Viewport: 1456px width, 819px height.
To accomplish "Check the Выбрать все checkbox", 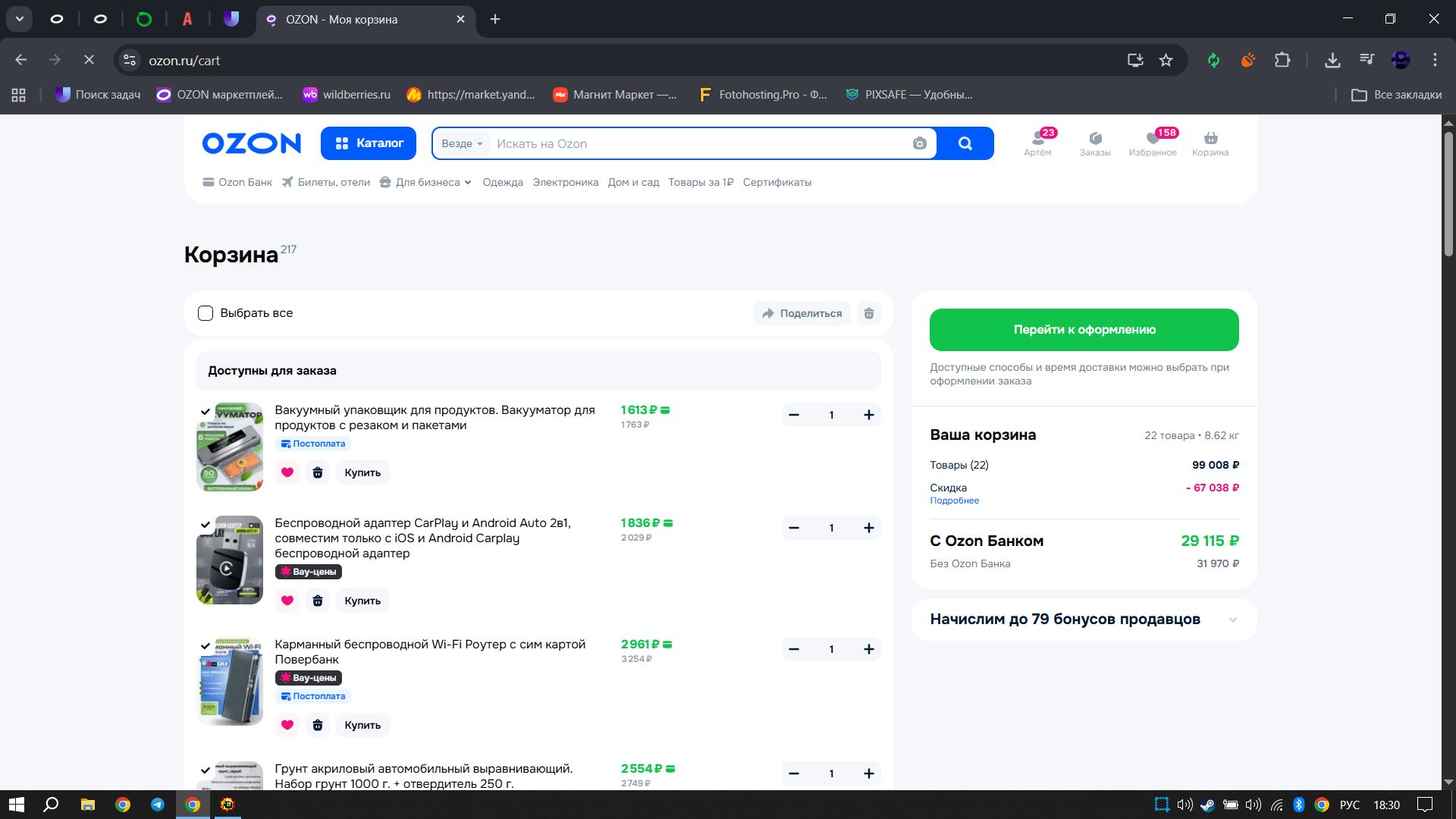I will [x=206, y=313].
